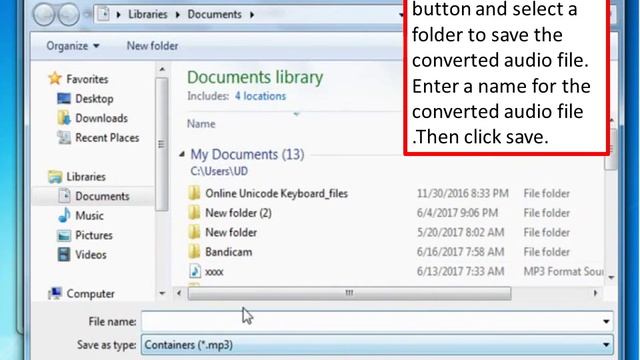
Task: Click the C:\Users\UD path text
Action: [x=219, y=171]
